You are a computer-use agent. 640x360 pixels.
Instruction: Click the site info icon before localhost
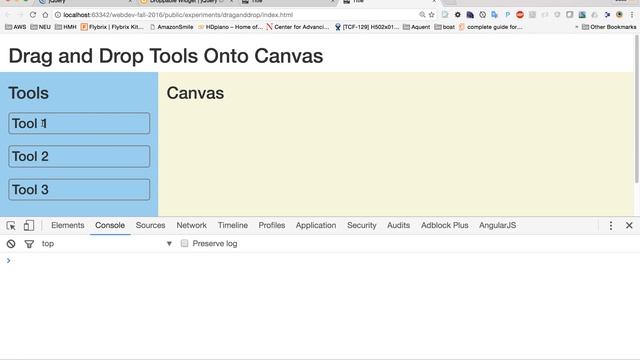click(58, 15)
